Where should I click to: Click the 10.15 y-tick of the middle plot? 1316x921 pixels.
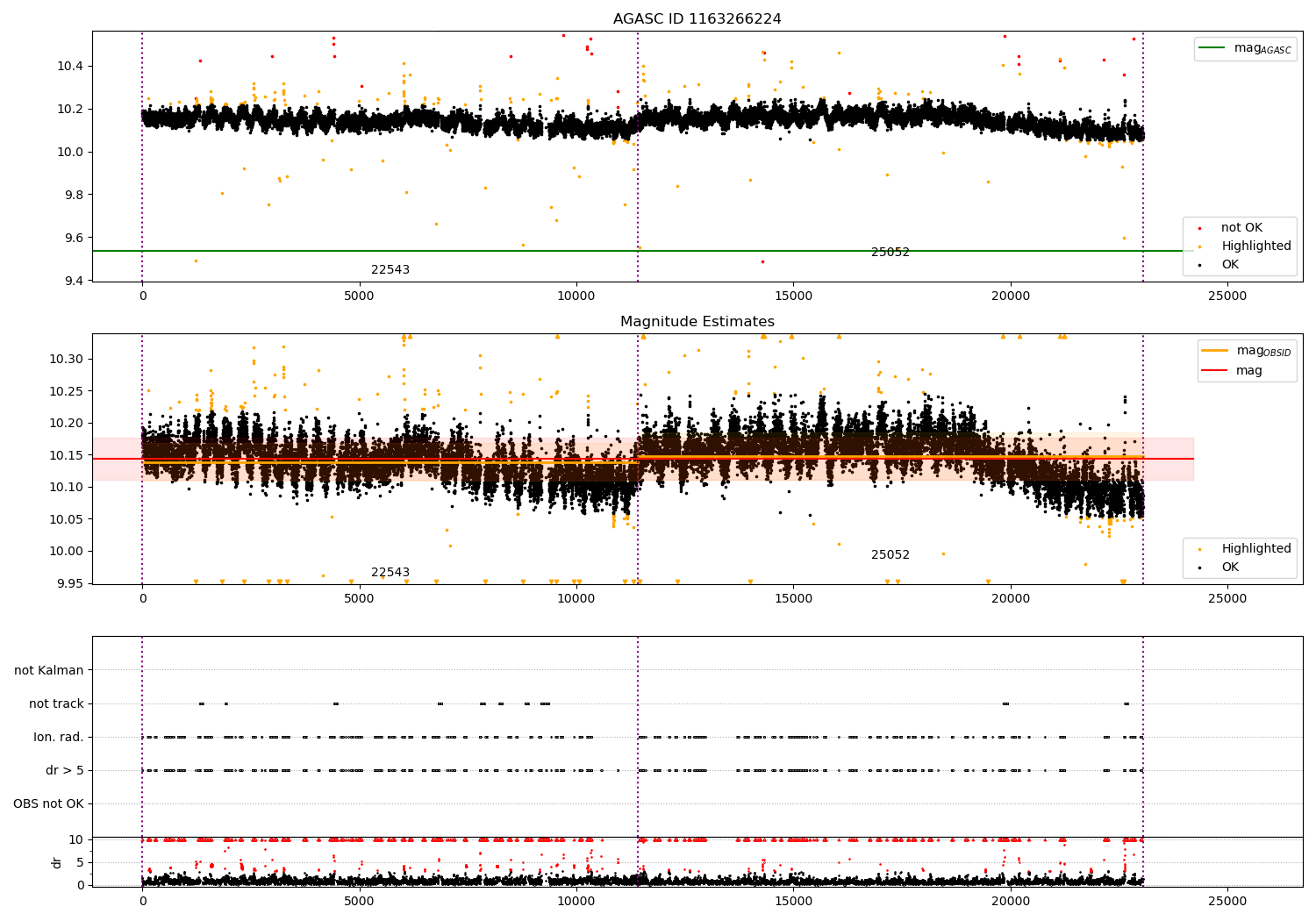(x=68, y=456)
